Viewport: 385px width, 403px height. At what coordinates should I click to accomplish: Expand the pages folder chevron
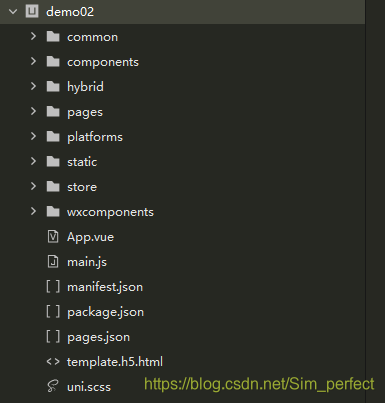coord(33,111)
